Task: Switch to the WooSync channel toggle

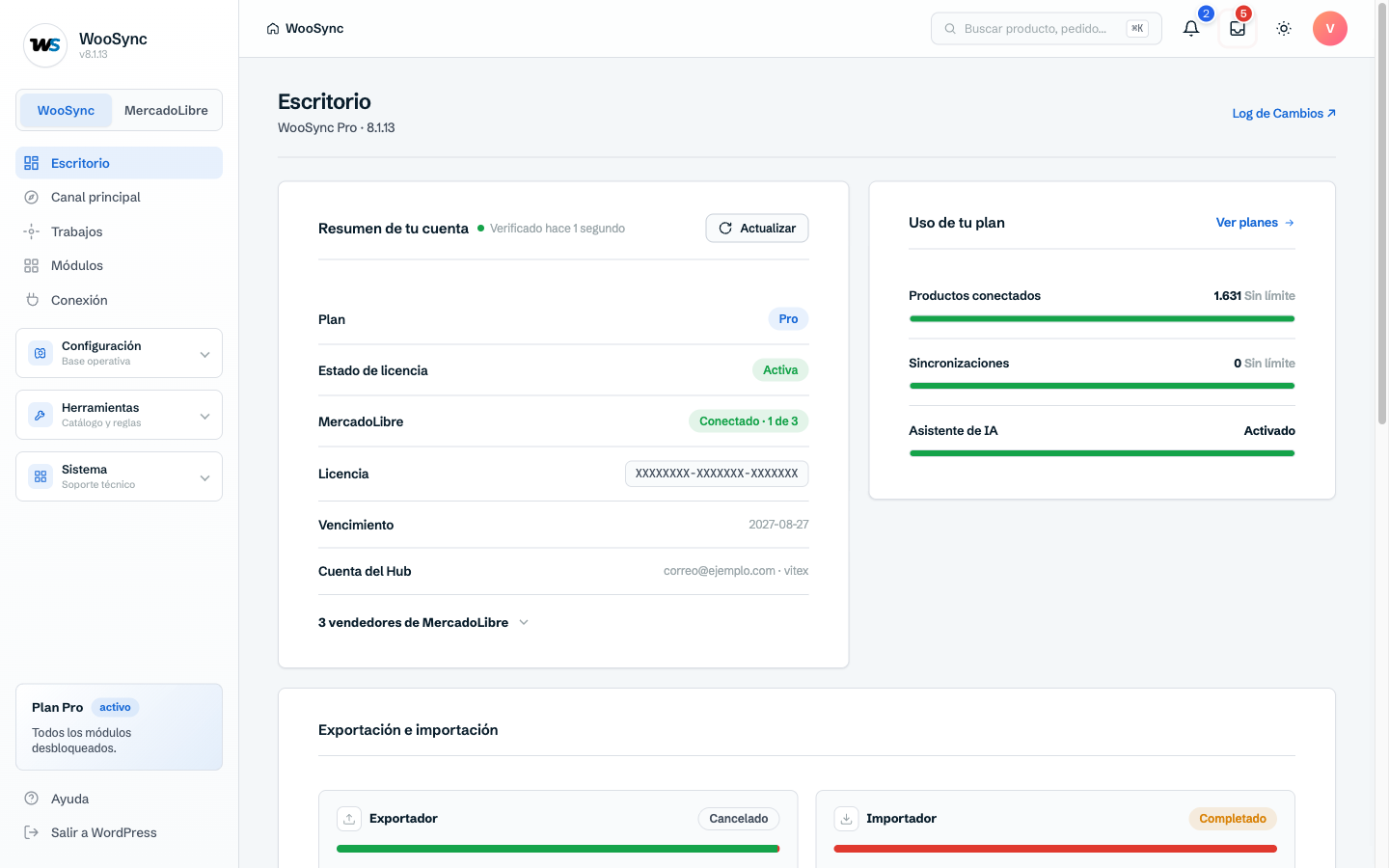Action: [x=66, y=110]
